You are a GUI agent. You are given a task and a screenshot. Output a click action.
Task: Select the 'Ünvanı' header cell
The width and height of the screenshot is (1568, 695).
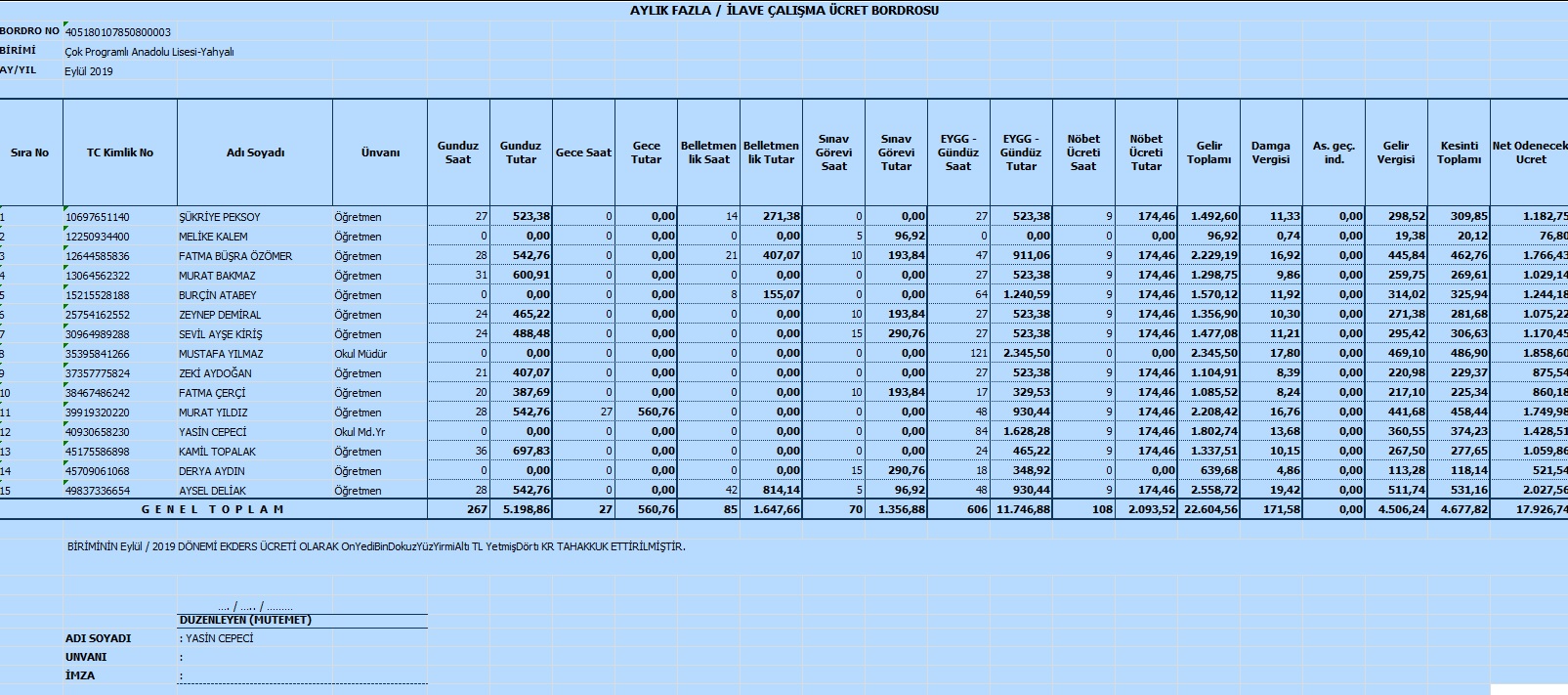click(380, 152)
